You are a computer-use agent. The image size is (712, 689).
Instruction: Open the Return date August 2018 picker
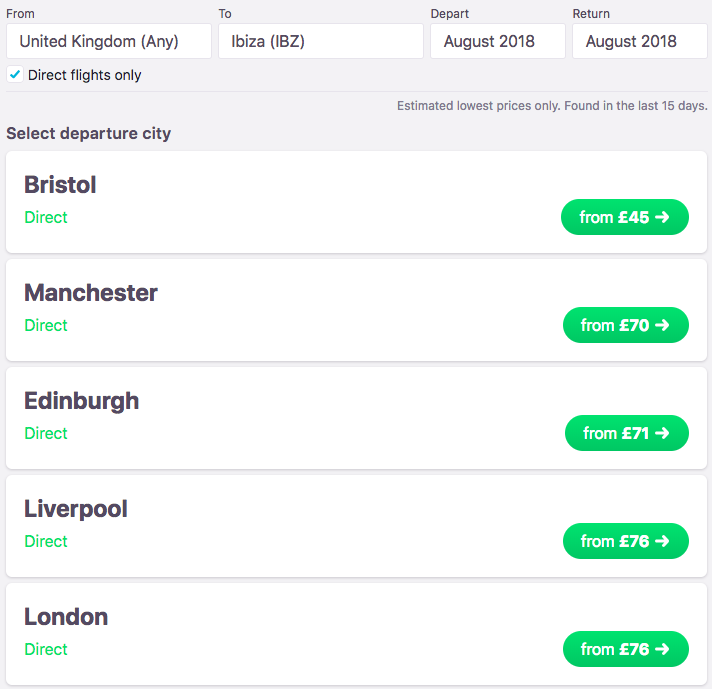[x=639, y=41]
